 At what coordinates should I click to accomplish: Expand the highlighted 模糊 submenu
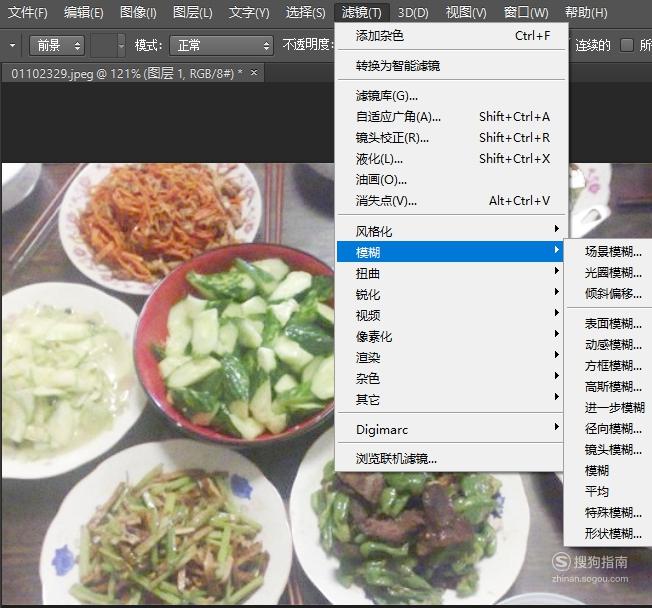tap(450, 252)
